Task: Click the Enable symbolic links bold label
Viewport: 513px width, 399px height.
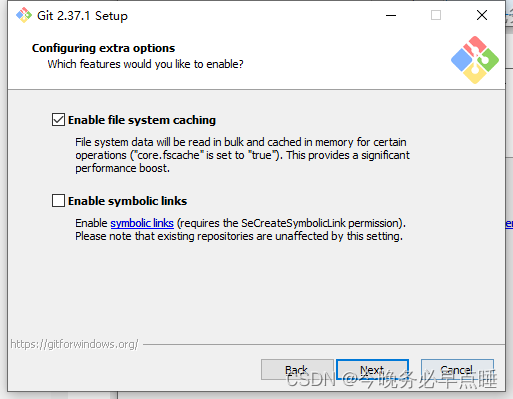Action: (x=128, y=201)
